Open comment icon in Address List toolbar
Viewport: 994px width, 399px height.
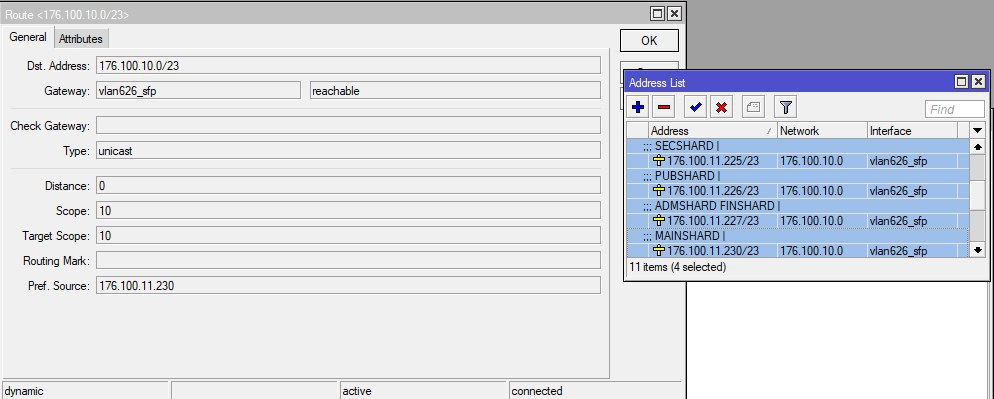click(x=752, y=107)
